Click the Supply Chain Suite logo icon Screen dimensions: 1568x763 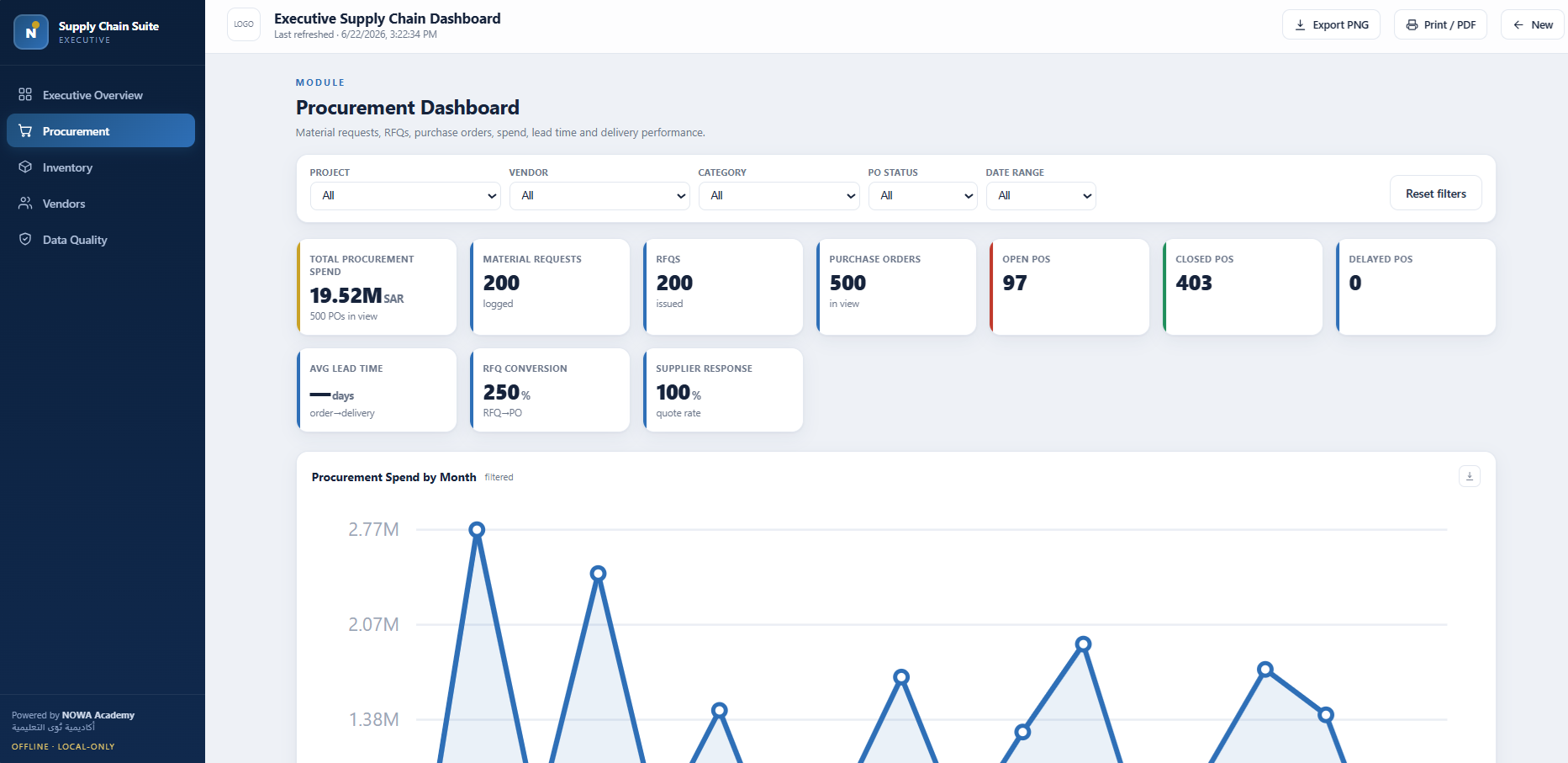[x=31, y=32]
